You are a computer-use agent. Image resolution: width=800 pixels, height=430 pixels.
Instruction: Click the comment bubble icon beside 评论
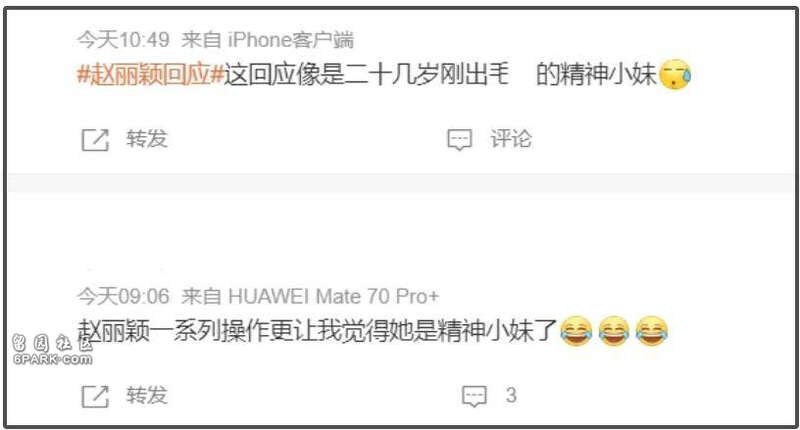[x=460, y=140]
